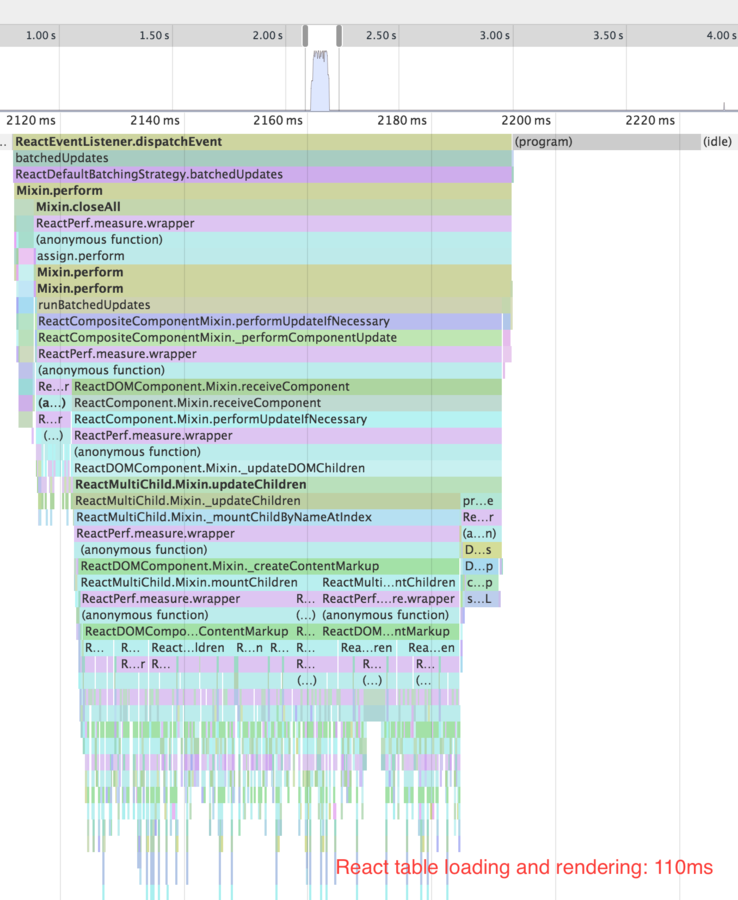Click the ReactDefaultBatchingStrategy.batchedUpdates bar
This screenshot has width=738, height=900.
263,174
